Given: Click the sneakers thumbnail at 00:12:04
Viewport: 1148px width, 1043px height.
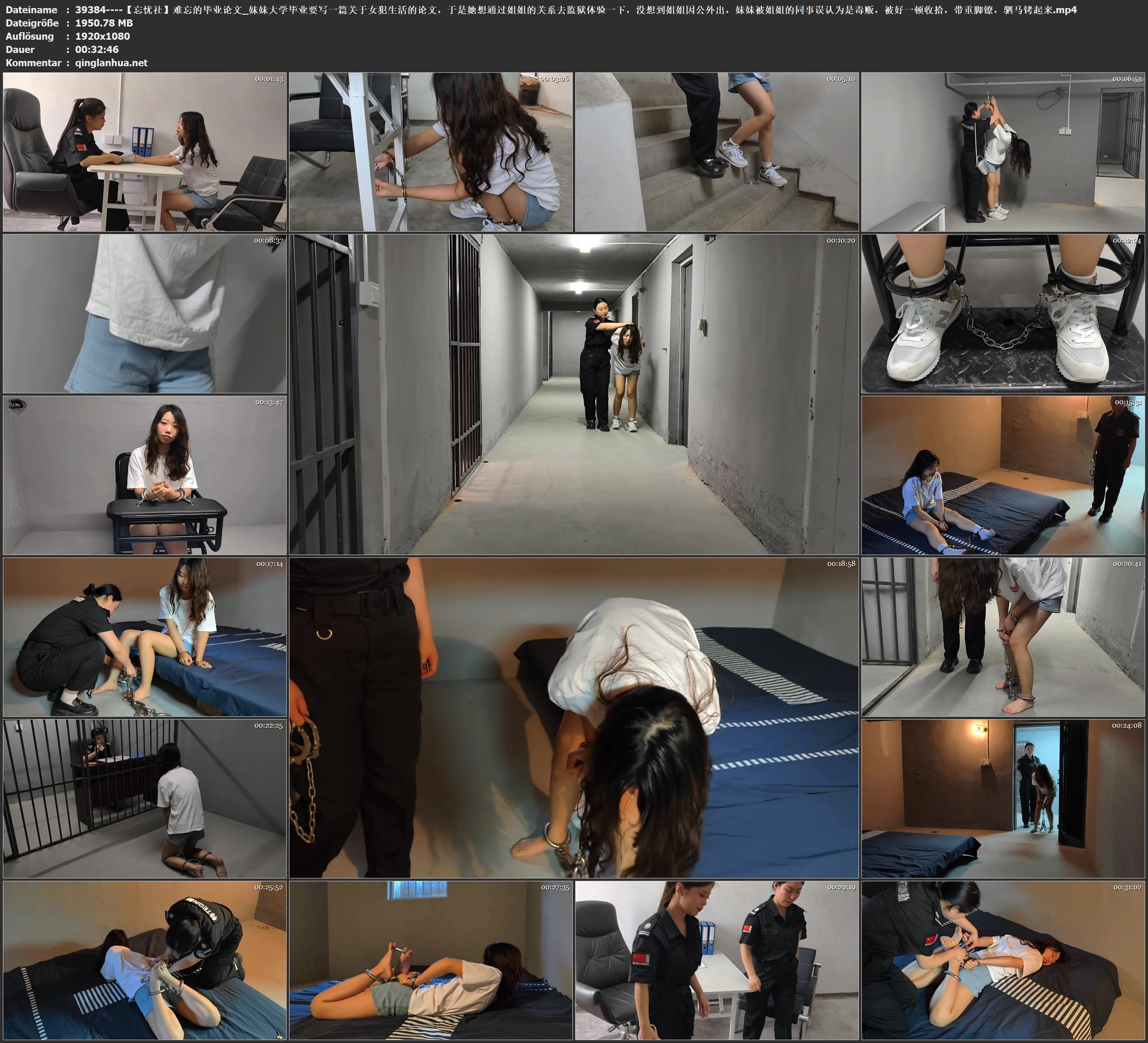Looking at the screenshot, I should pos(1003,313).
